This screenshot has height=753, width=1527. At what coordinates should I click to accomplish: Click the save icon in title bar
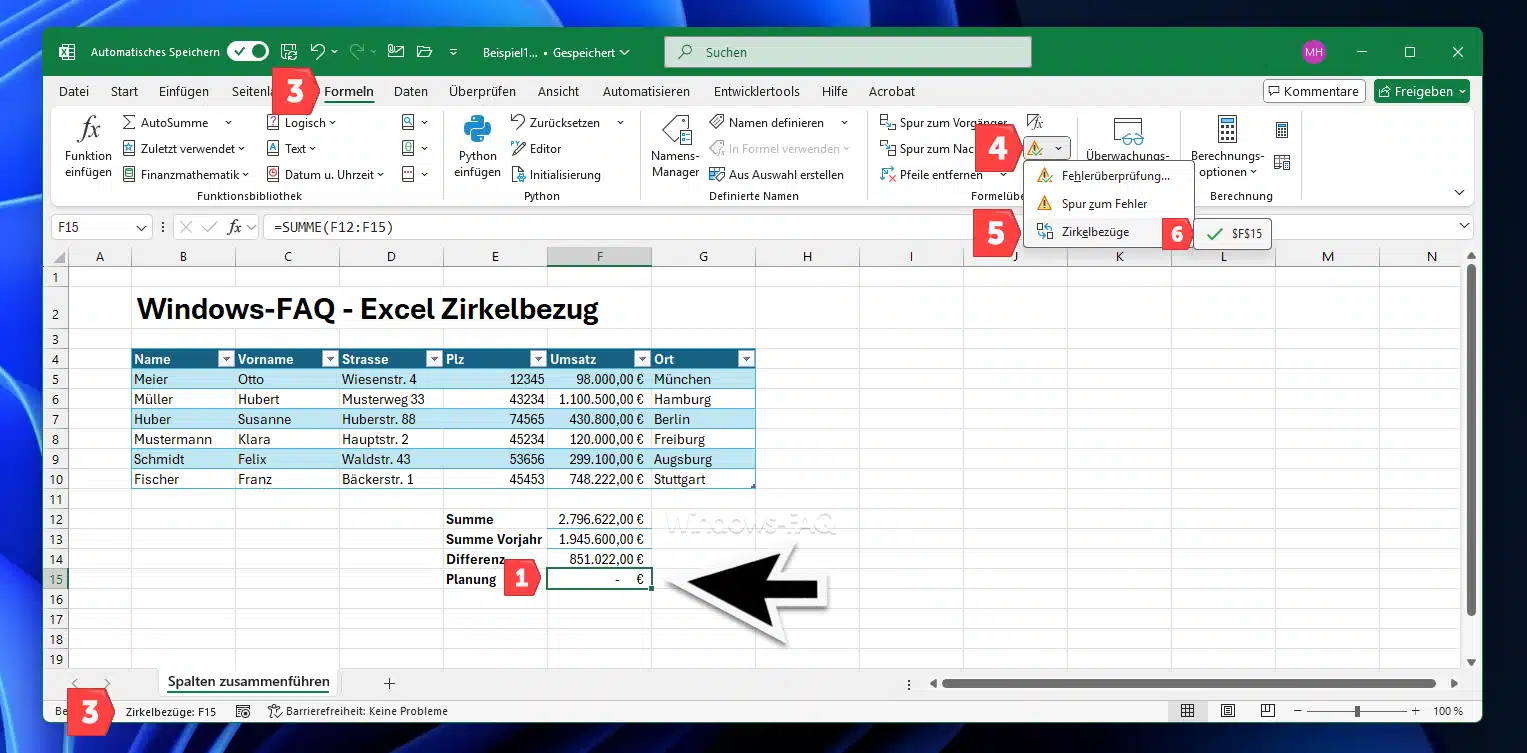[x=289, y=52]
